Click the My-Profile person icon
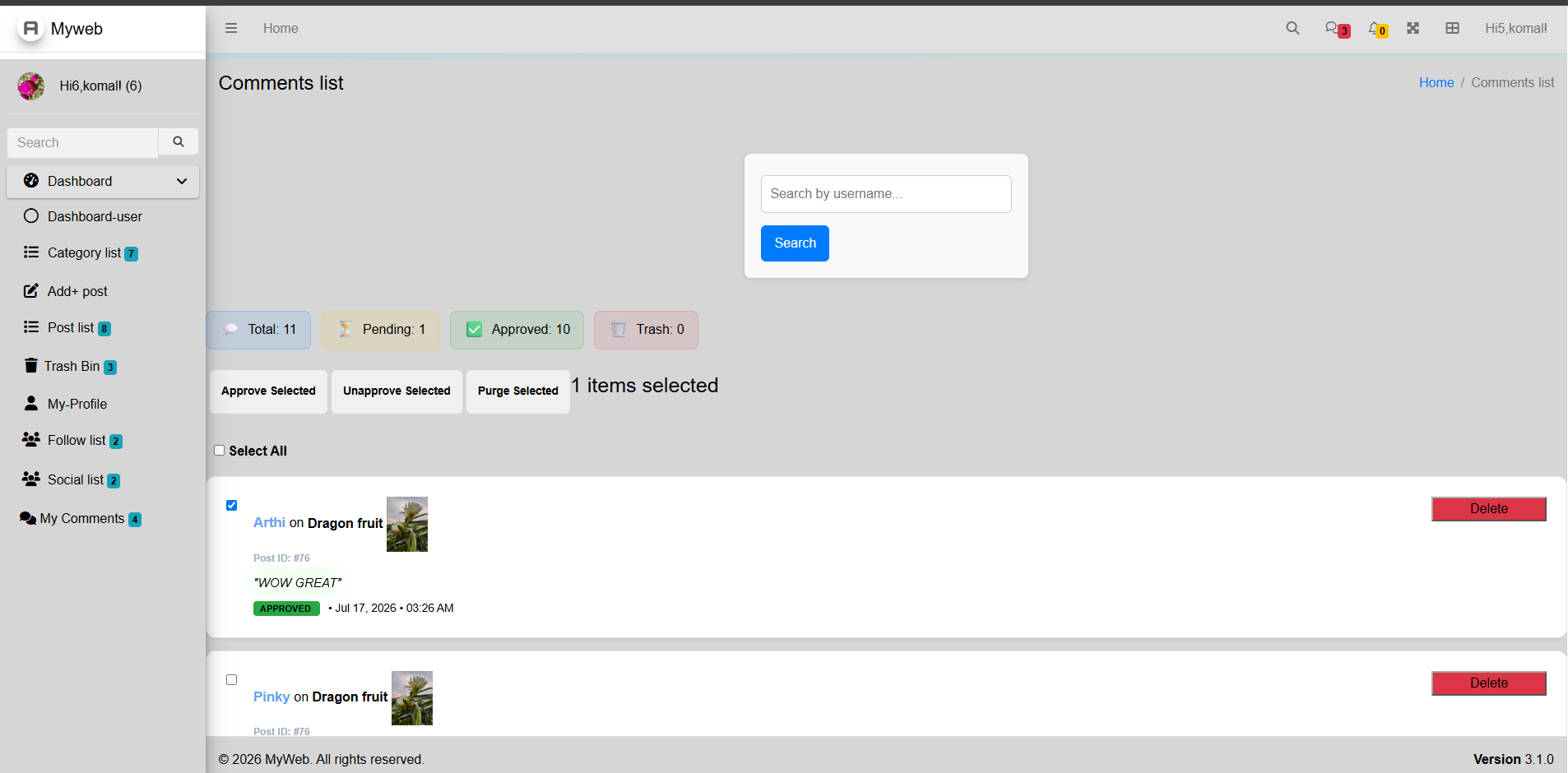Viewport: 1568px width, 773px height. pos(31,403)
